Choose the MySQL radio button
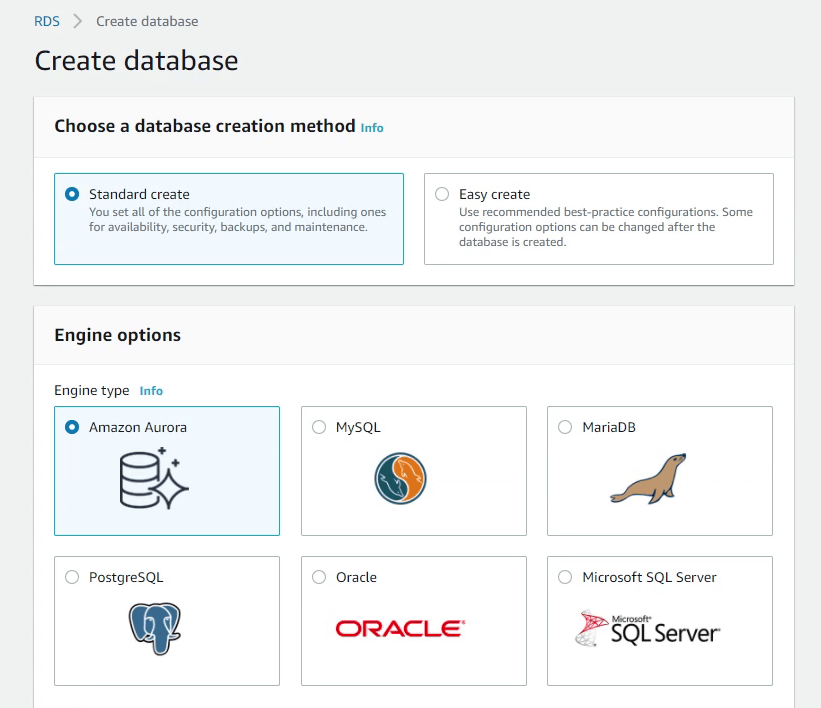Screen dimensions: 821x708 [x=319, y=427]
